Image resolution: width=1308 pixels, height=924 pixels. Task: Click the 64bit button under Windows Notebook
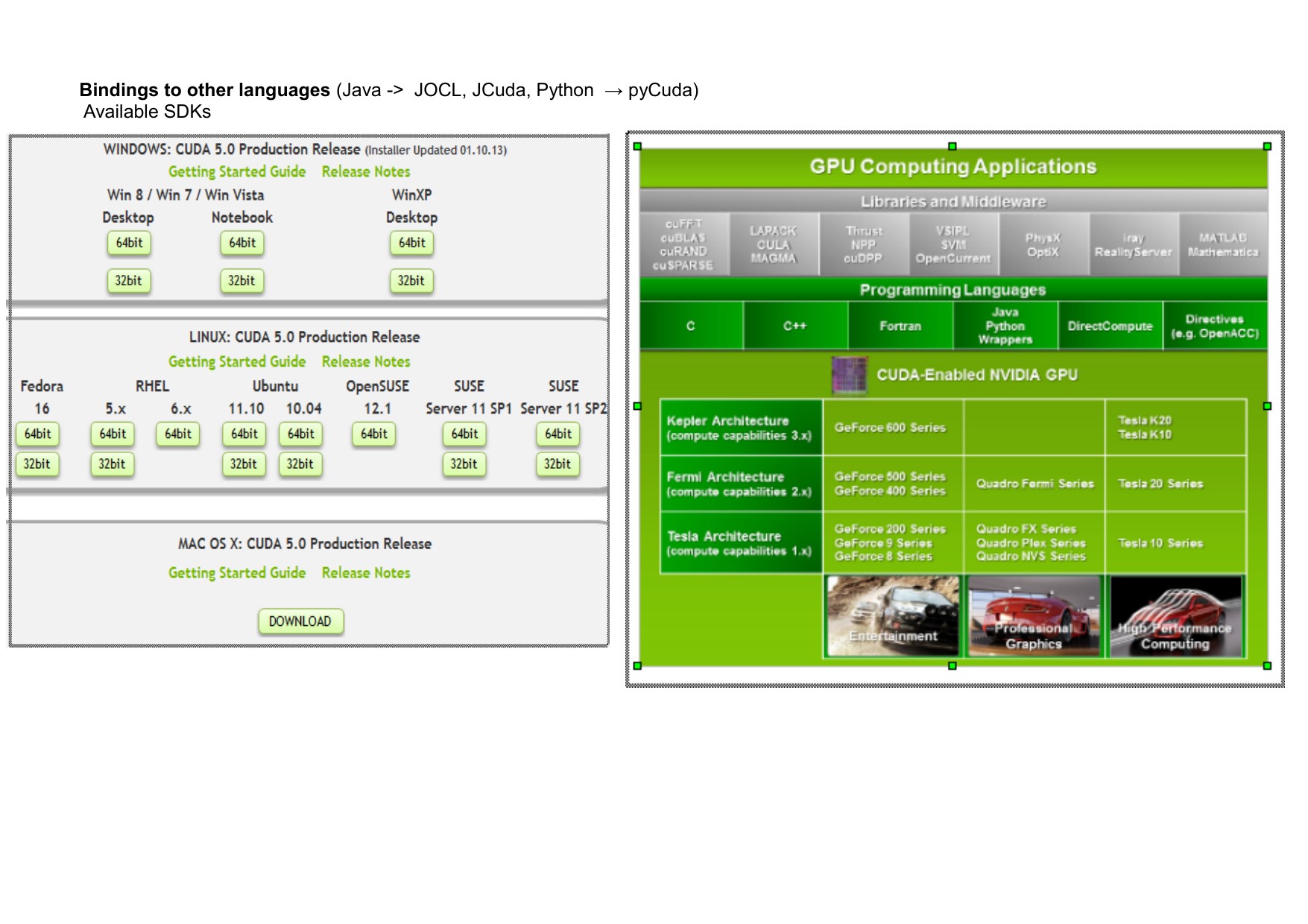pos(242,243)
